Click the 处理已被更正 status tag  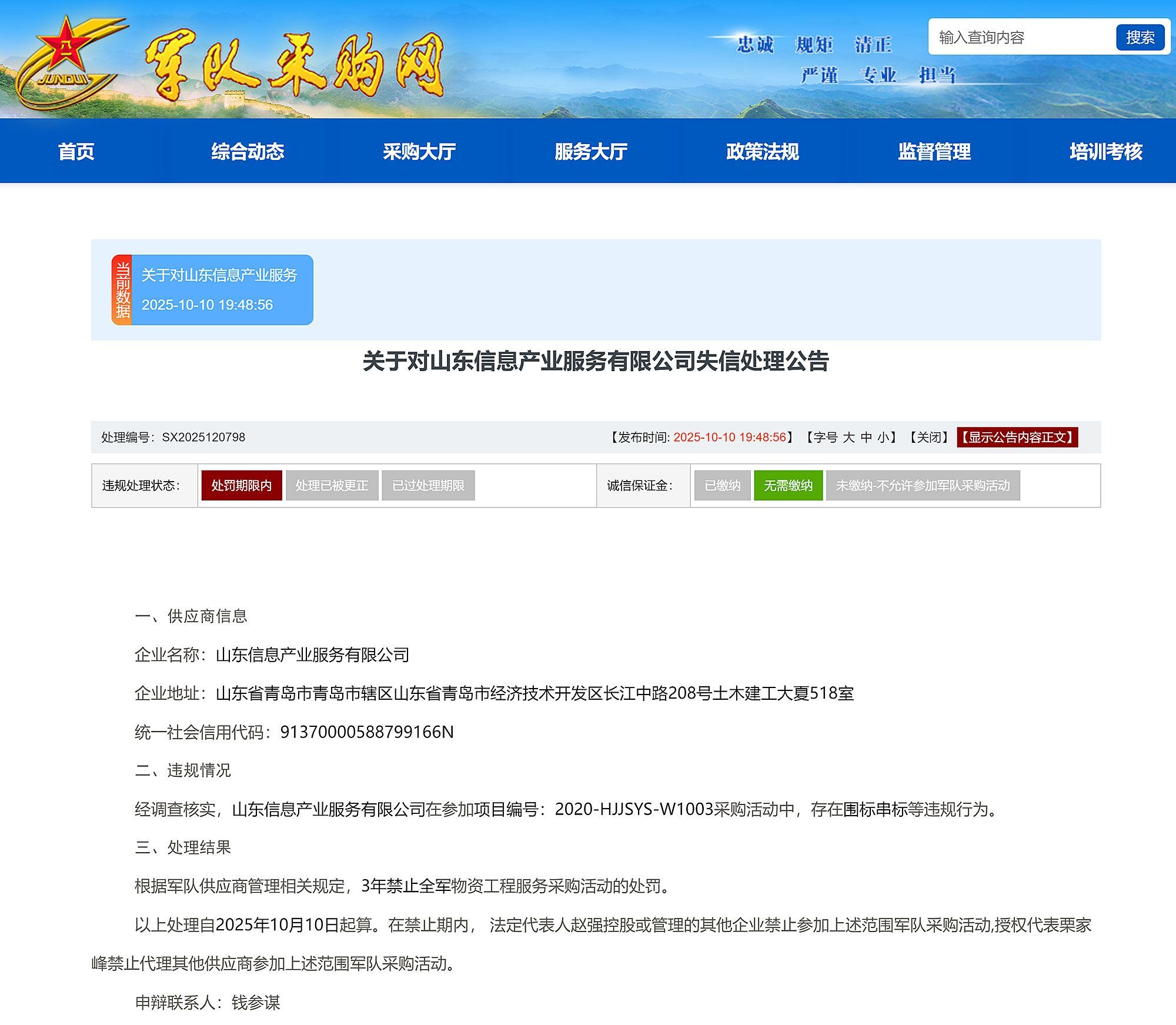click(x=332, y=486)
